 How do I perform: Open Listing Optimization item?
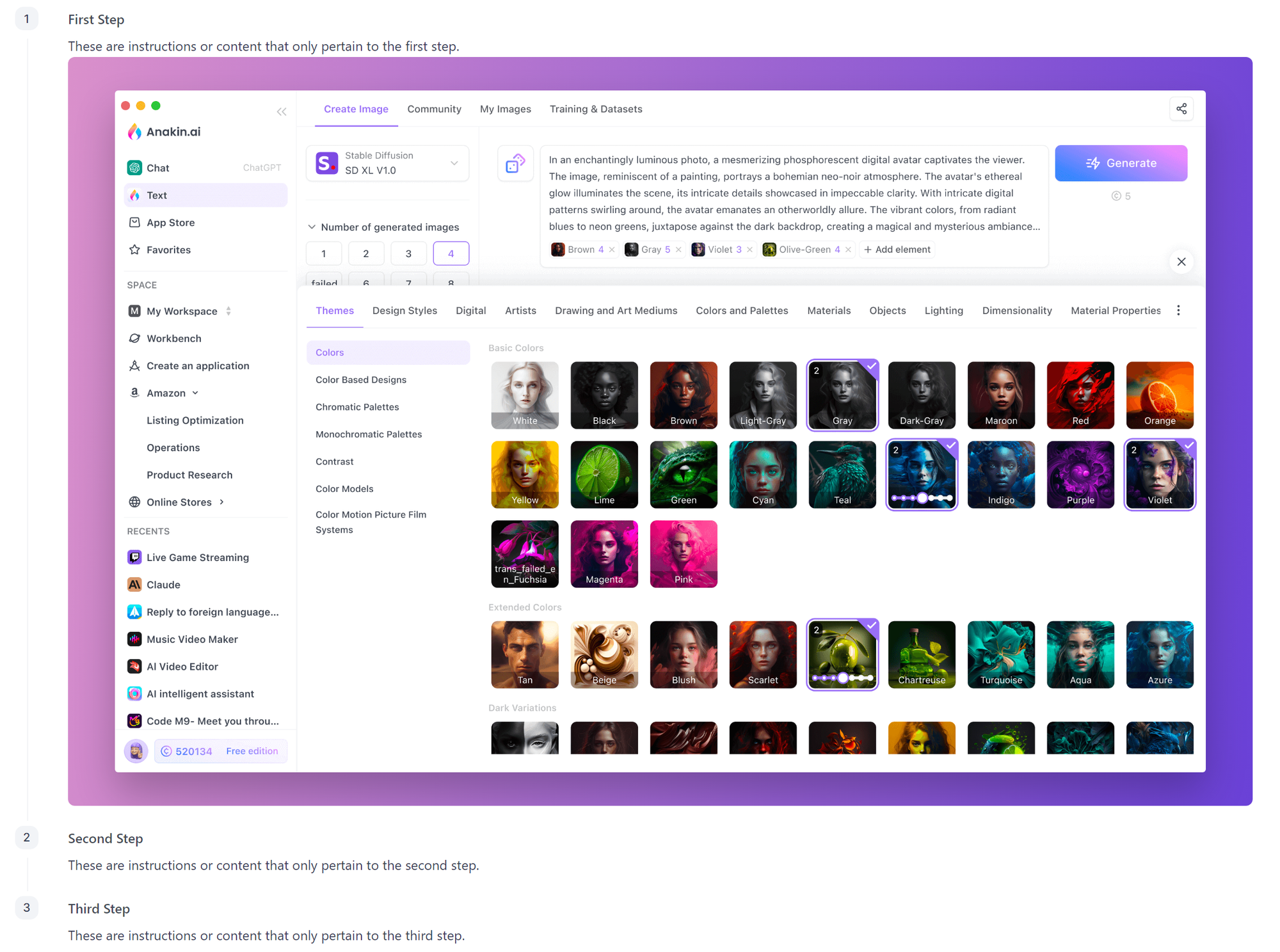coord(195,420)
